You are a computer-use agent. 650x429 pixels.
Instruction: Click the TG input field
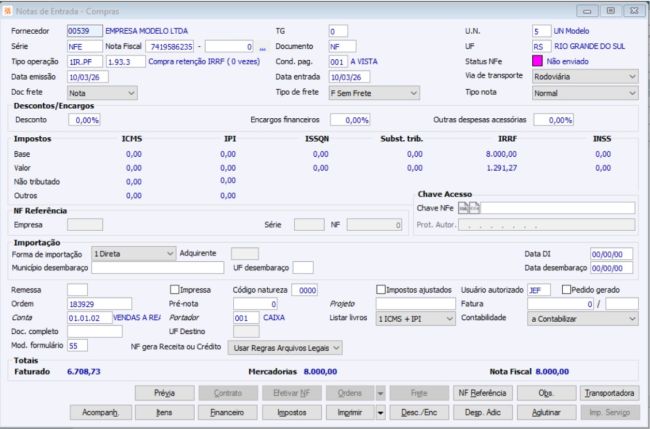338,31
